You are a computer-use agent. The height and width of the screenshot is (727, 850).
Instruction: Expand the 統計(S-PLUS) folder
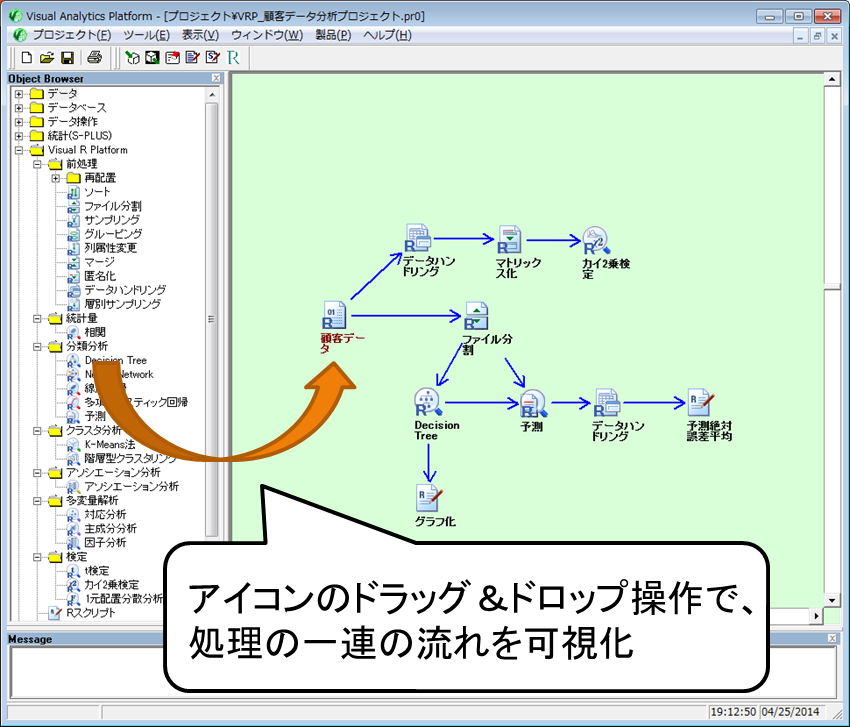19,136
